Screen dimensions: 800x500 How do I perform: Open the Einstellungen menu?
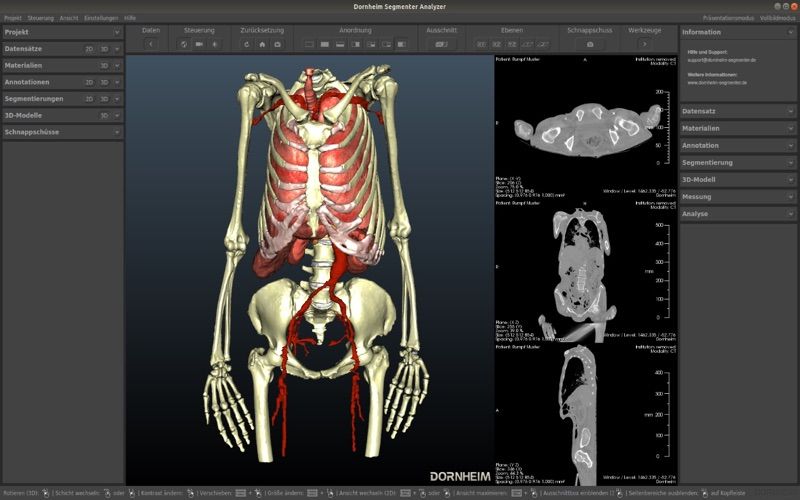click(101, 18)
